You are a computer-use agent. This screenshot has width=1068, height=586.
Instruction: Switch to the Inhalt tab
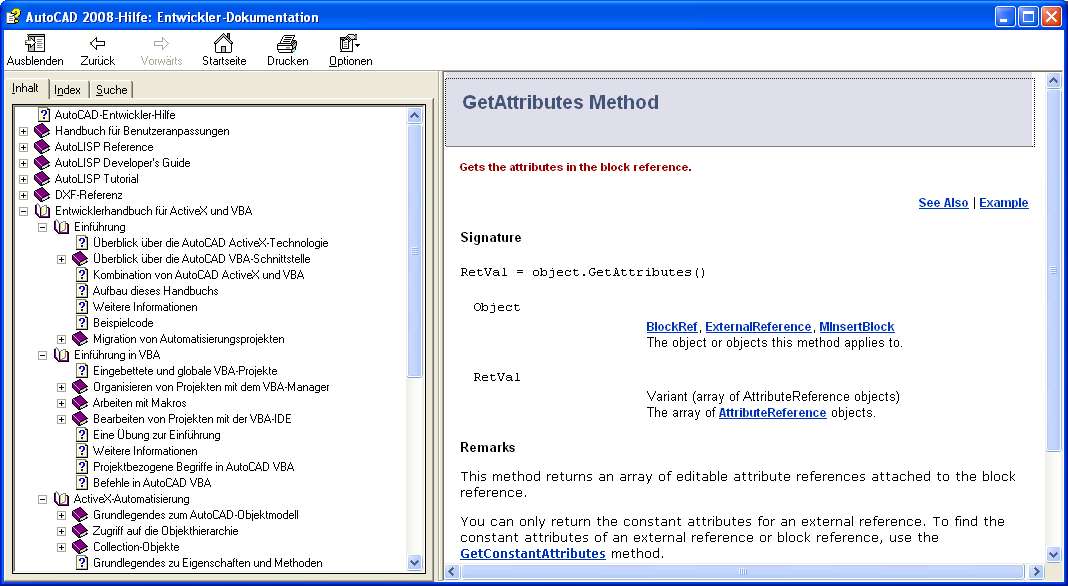coord(25,89)
